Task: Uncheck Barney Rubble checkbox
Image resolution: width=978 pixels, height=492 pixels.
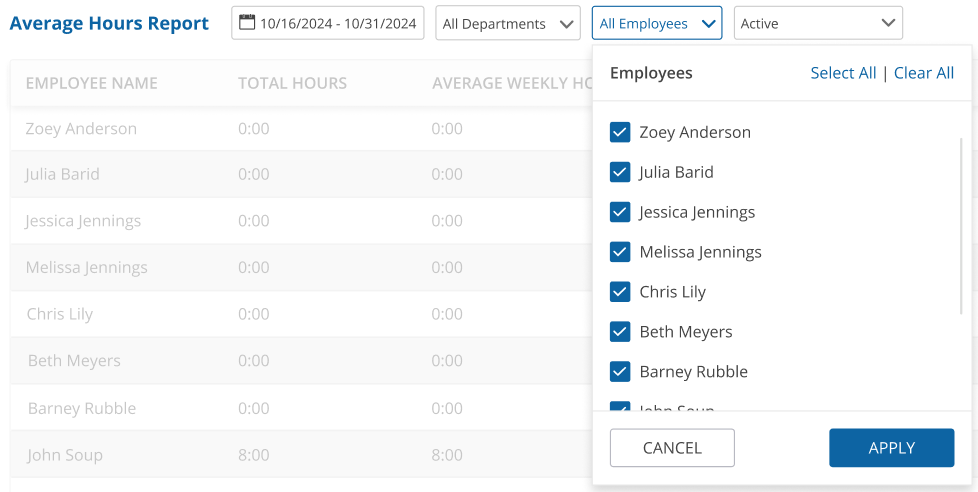Action: [x=620, y=372]
